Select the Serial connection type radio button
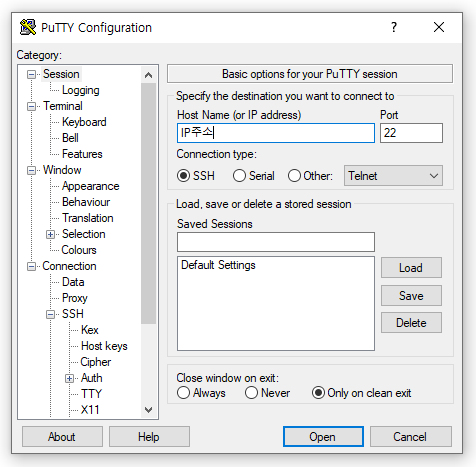The width and height of the screenshot is (476, 467). tap(239, 176)
